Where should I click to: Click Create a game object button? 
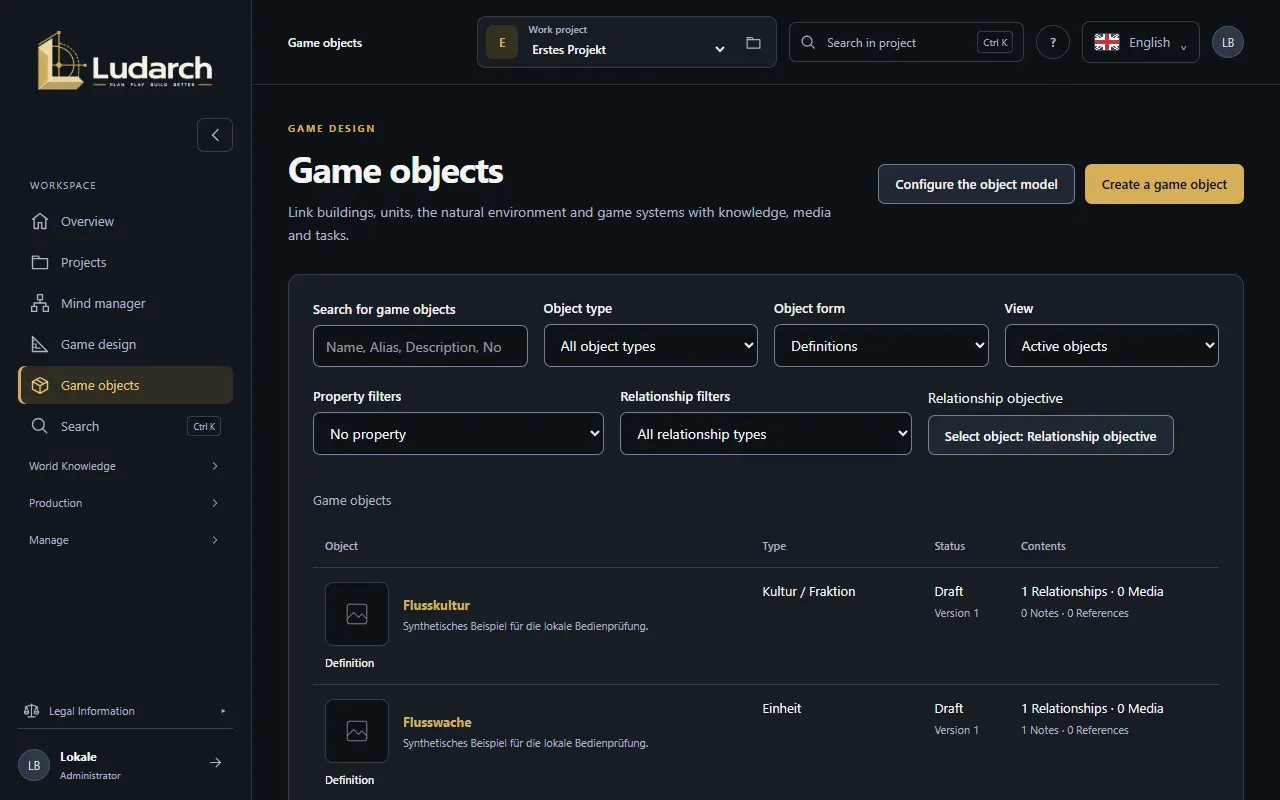pyautogui.click(x=1164, y=184)
